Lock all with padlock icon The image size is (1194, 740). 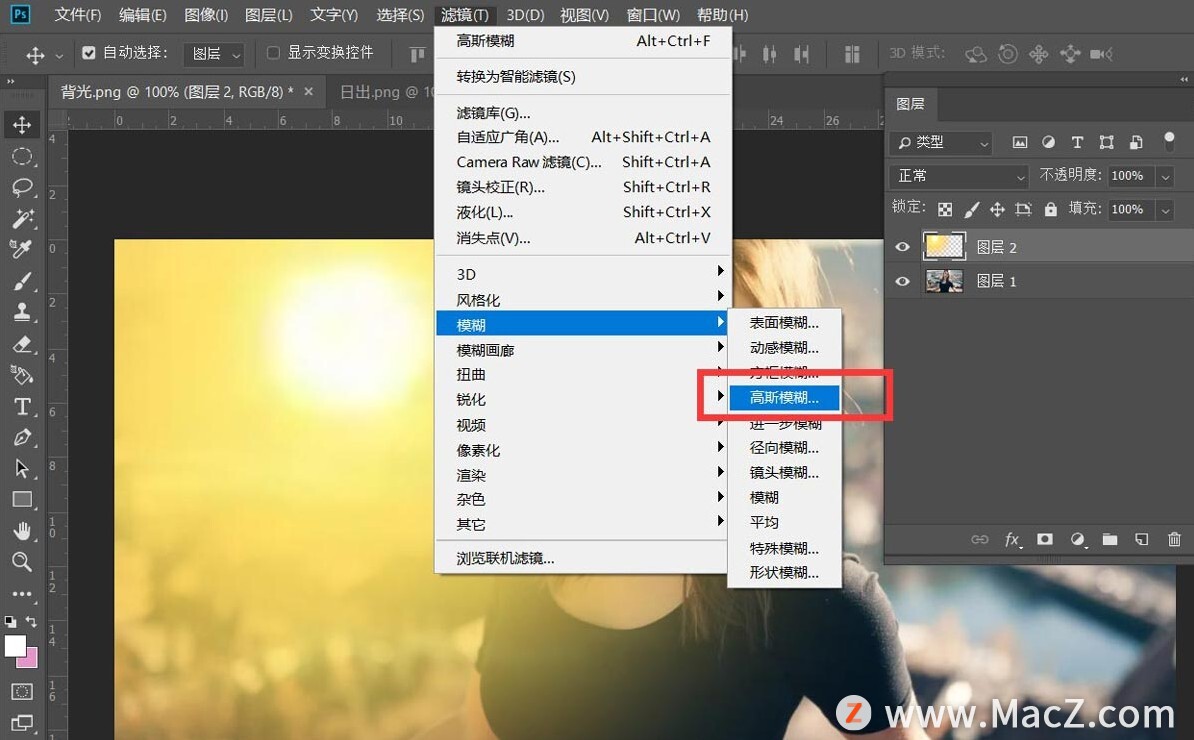1051,209
